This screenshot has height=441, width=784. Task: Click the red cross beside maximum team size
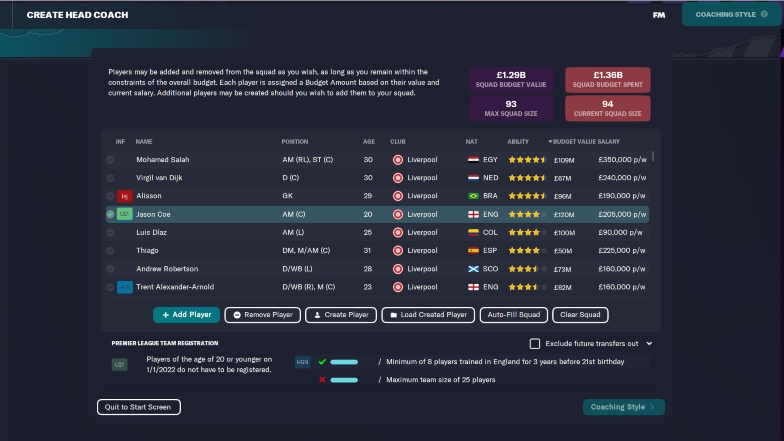[x=322, y=380]
